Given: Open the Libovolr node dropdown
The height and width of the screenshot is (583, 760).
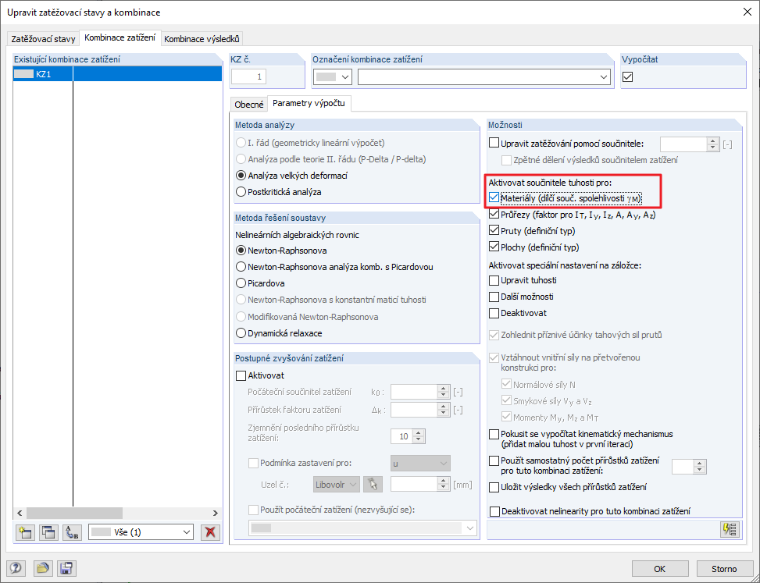Looking at the screenshot, I should click(x=336, y=484).
